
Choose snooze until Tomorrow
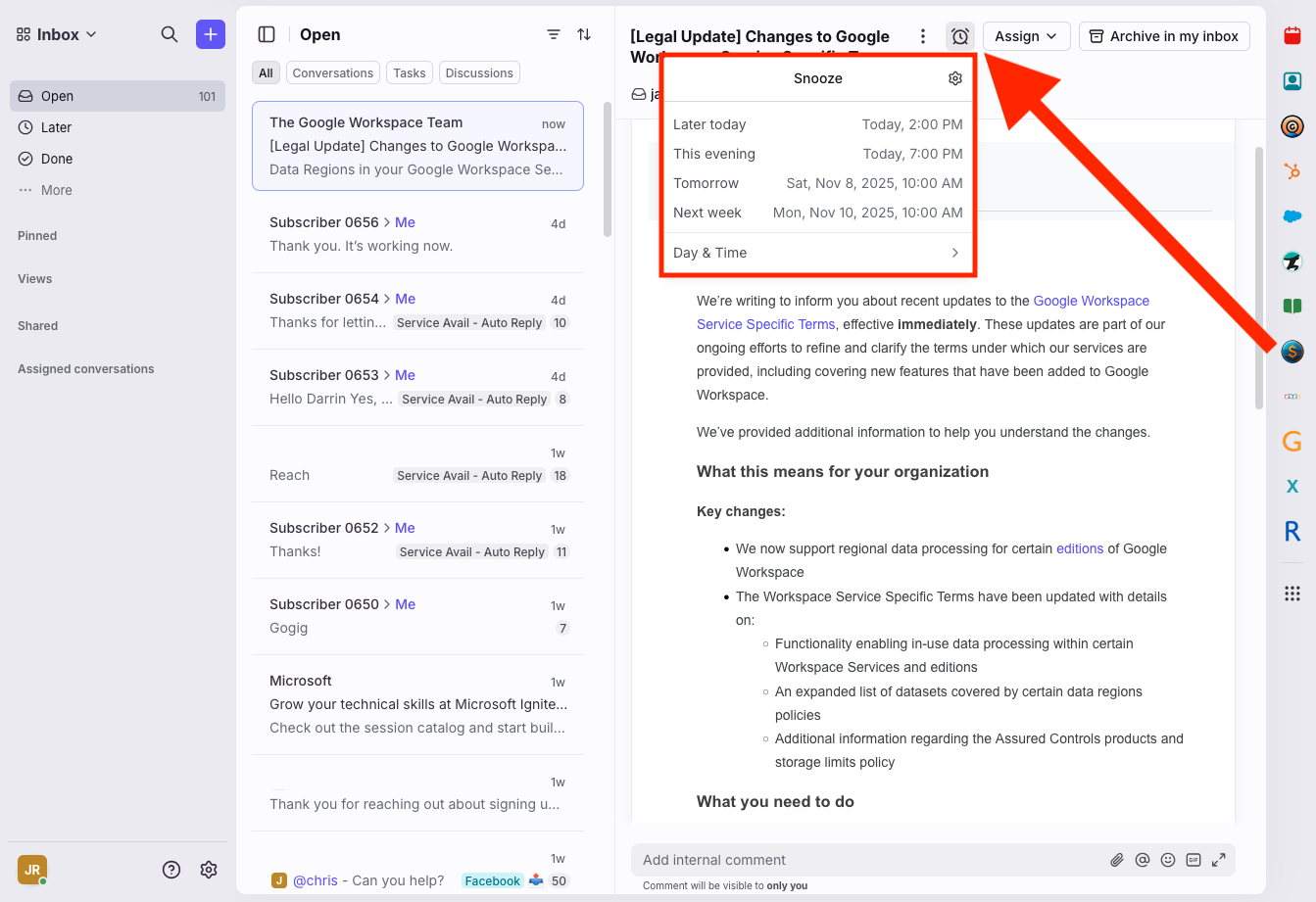(817, 183)
